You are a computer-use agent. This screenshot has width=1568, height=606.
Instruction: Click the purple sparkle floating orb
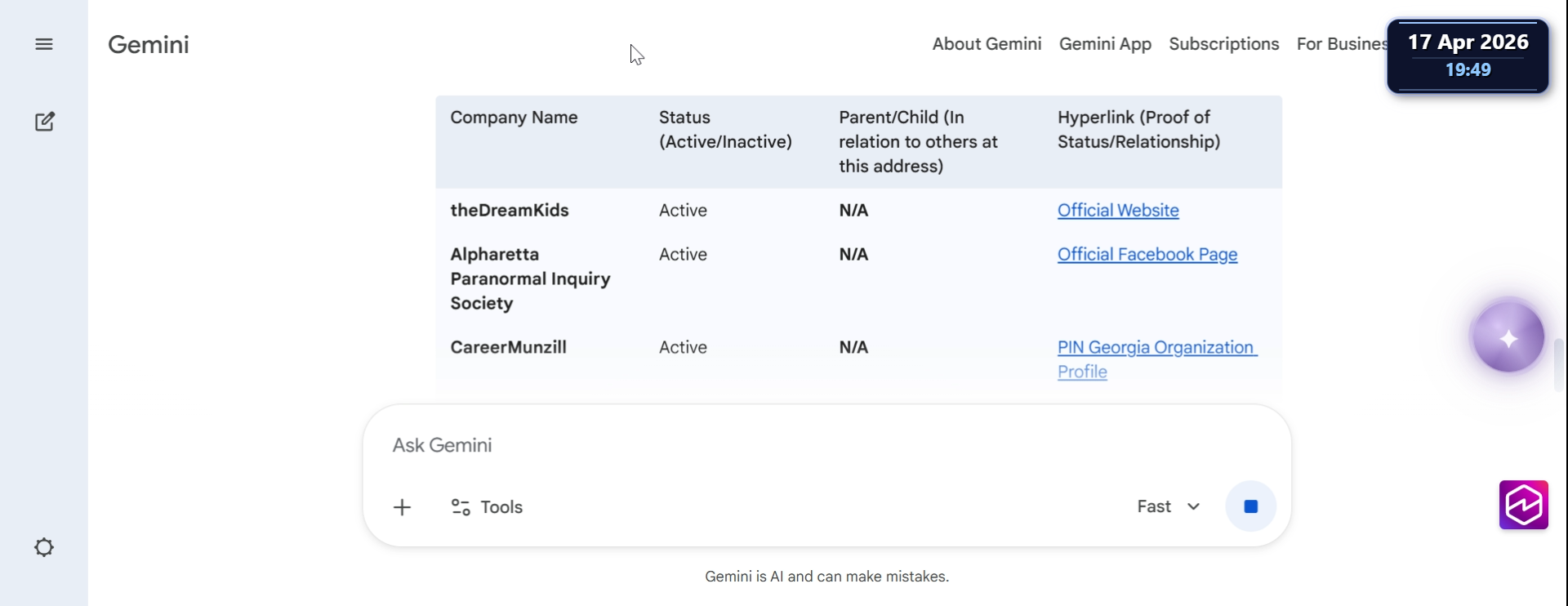click(x=1508, y=337)
